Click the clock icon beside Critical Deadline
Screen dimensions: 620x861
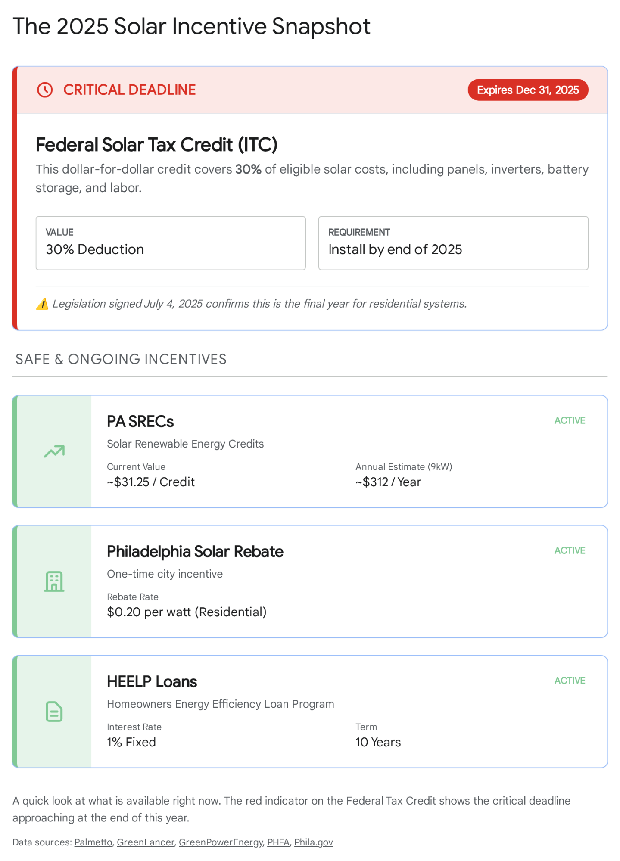pos(44,90)
